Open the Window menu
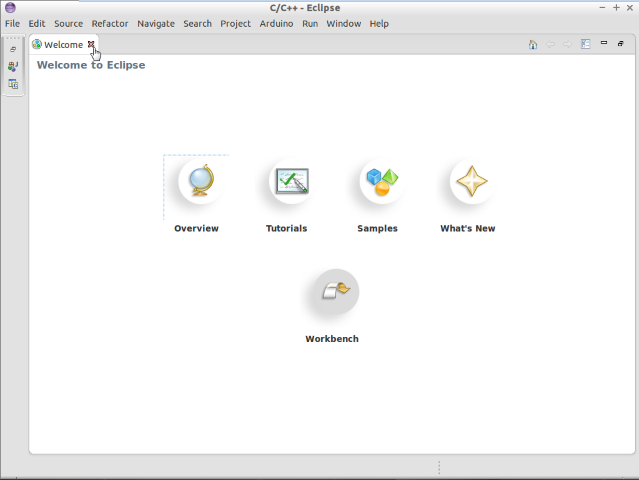This screenshot has width=639, height=480. point(344,24)
